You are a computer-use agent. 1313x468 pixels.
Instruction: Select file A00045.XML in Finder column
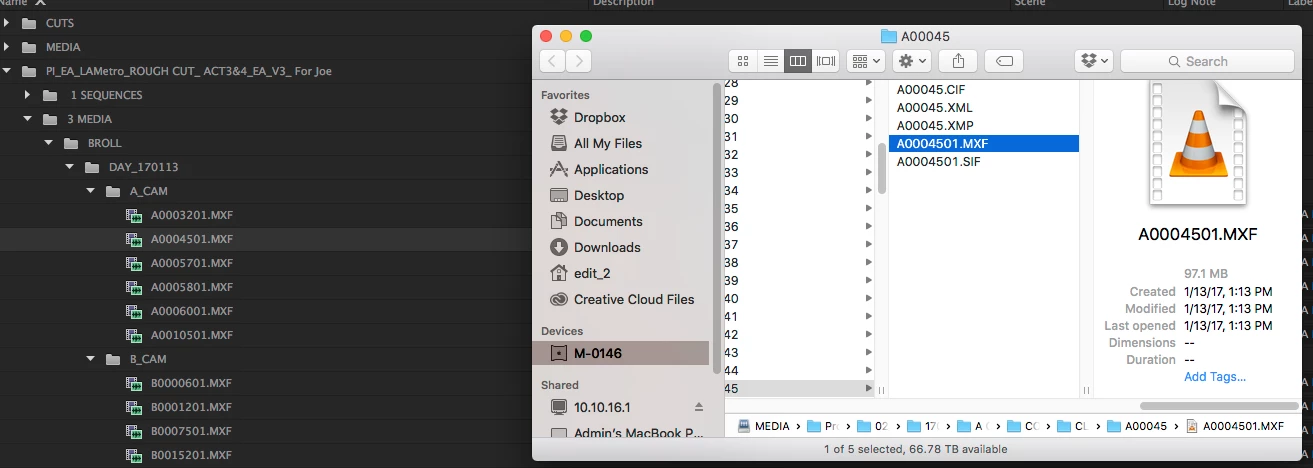click(935, 107)
